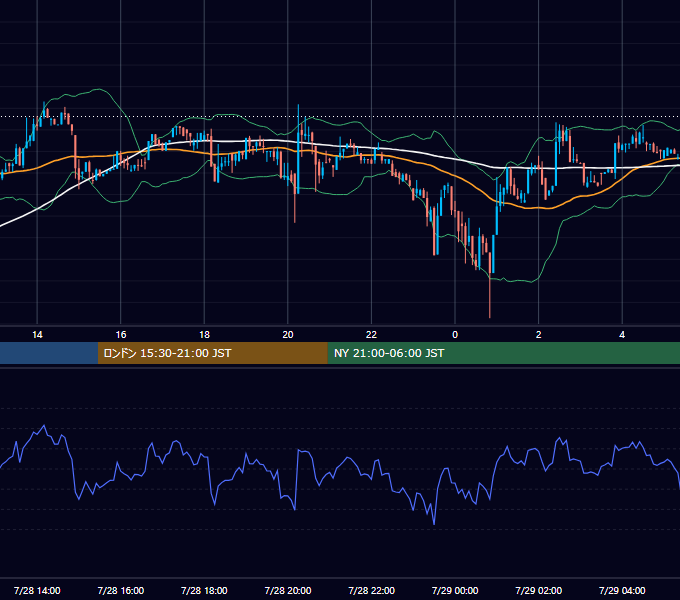
Task: Click the London 15:30-21:00 JST session bar
Action: tap(212, 353)
